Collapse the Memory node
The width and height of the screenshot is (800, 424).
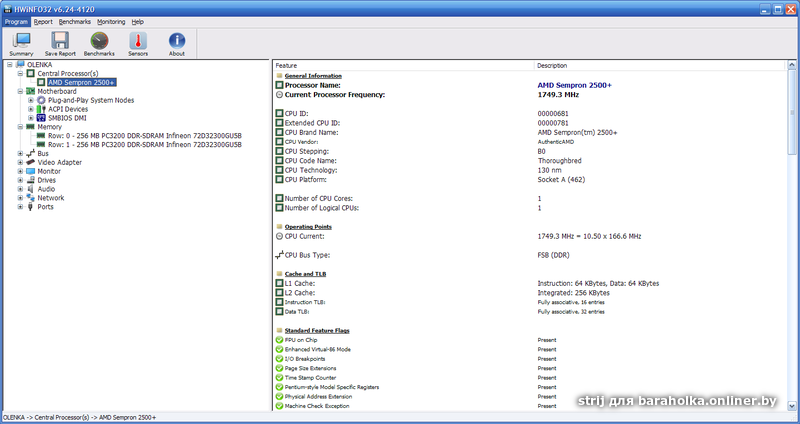(x=20, y=127)
